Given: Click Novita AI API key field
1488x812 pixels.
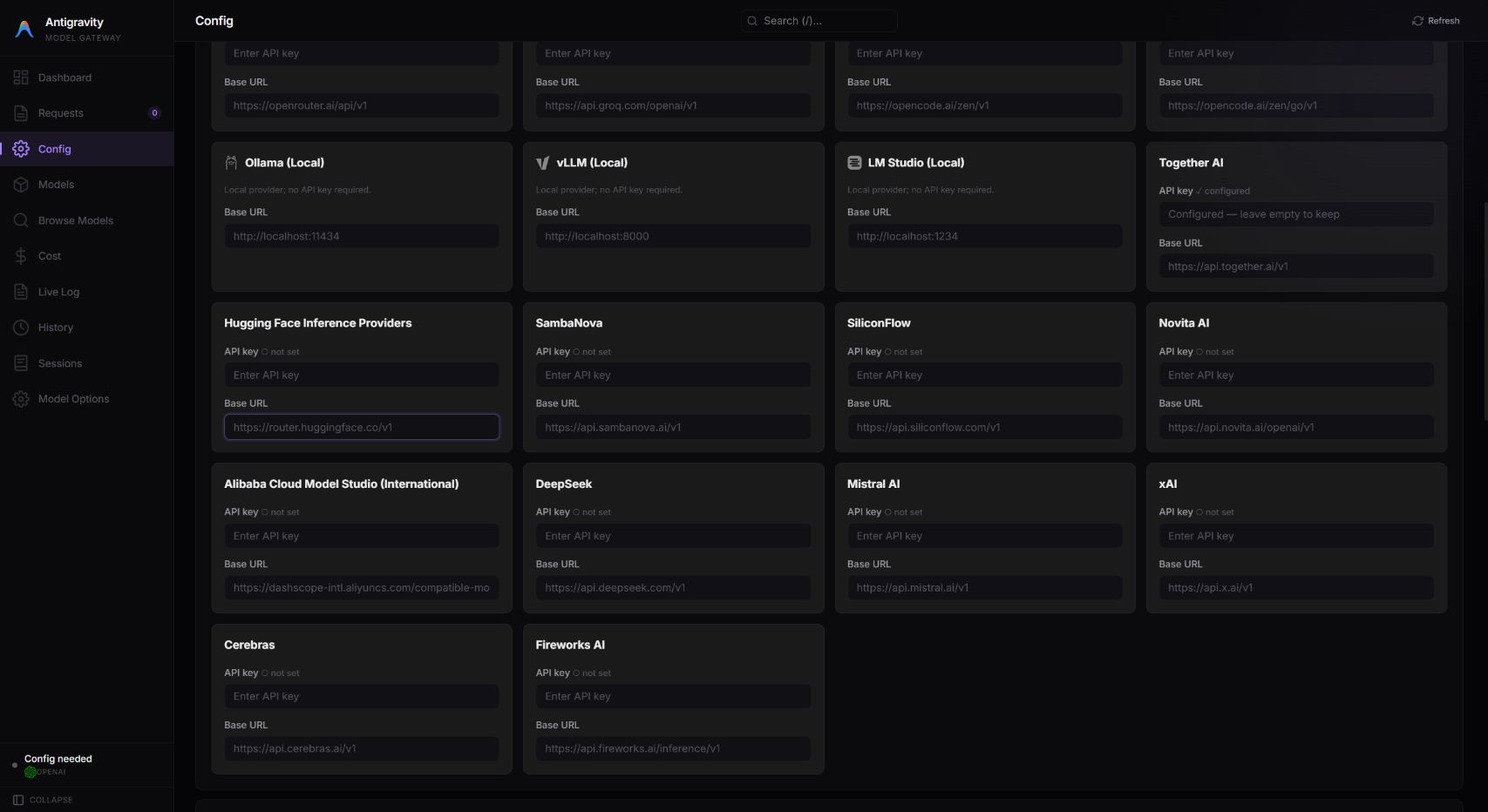Looking at the screenshot, I should pos(1296,376).
